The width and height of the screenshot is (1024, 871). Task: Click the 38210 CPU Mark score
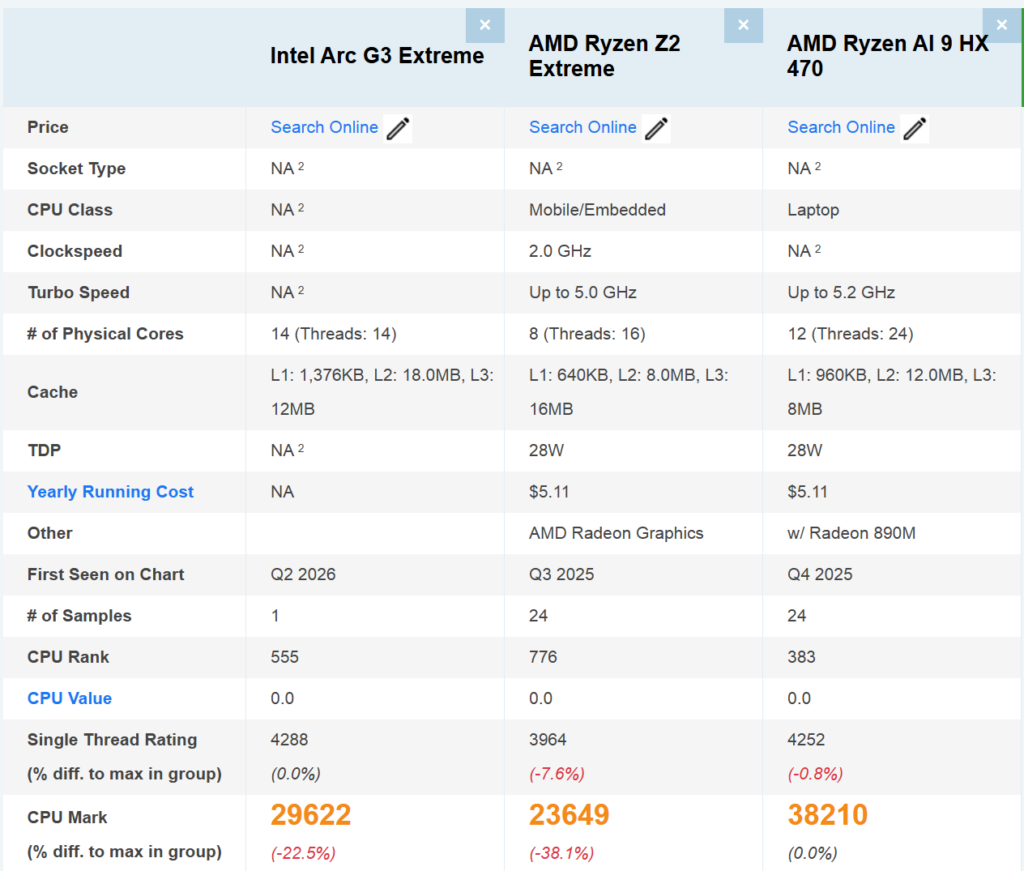(x=827, y=814)
